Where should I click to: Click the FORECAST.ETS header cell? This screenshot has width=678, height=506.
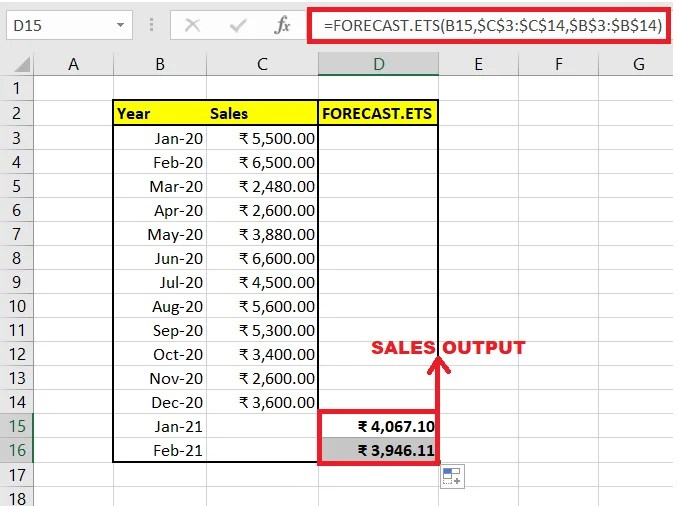point(378,113)
